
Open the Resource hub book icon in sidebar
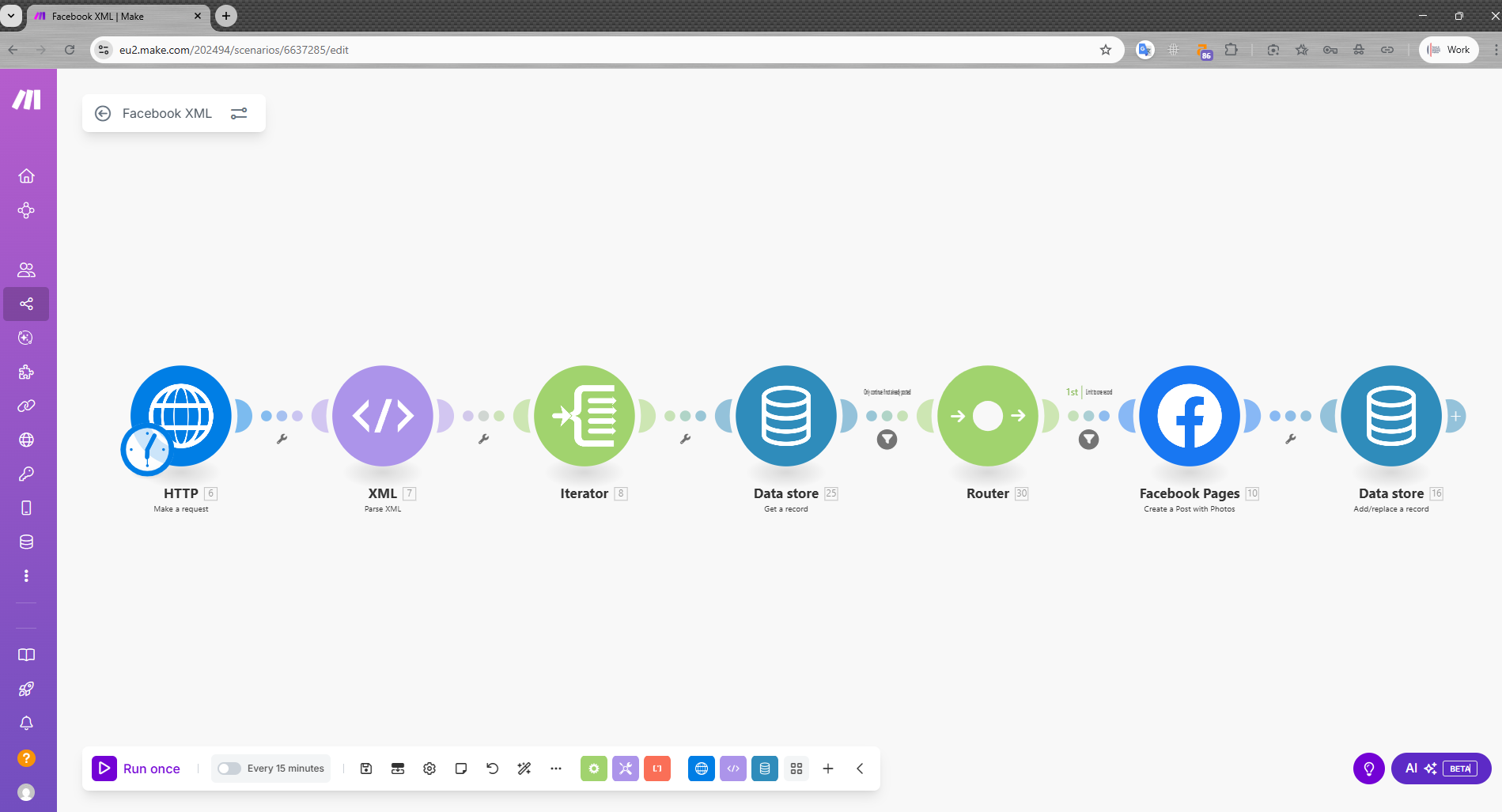tap(26, 655)
